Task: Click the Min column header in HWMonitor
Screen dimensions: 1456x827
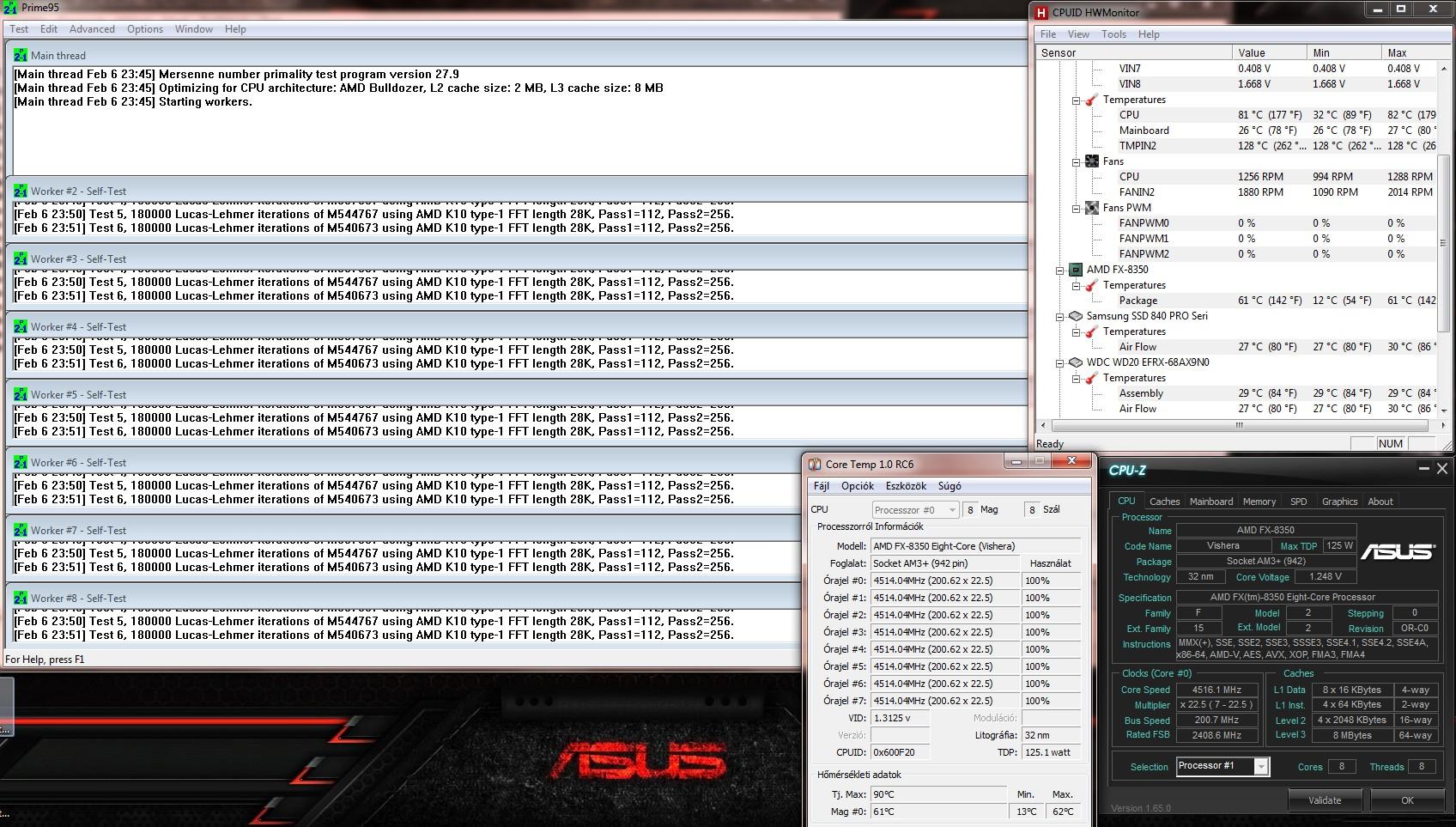Action: point(1344,52)
